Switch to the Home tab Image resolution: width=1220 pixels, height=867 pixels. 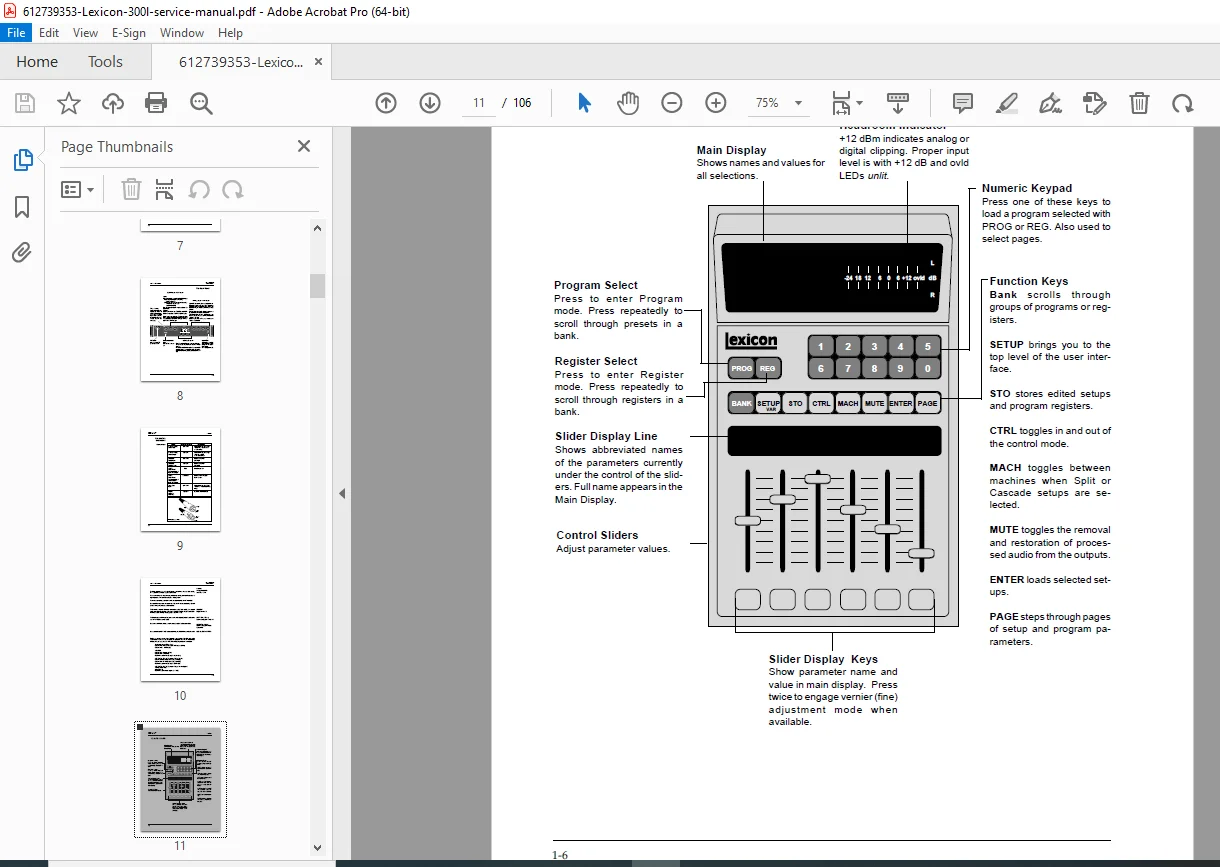click(x=37, y=62)
